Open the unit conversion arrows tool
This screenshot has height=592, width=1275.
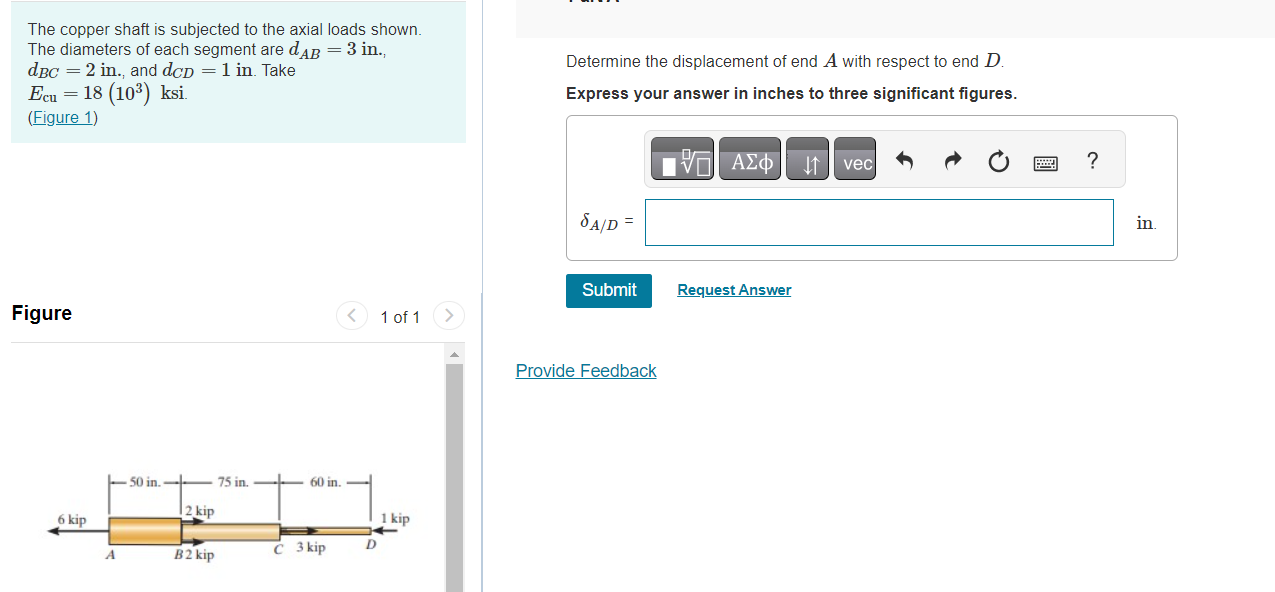coord(808,159)
